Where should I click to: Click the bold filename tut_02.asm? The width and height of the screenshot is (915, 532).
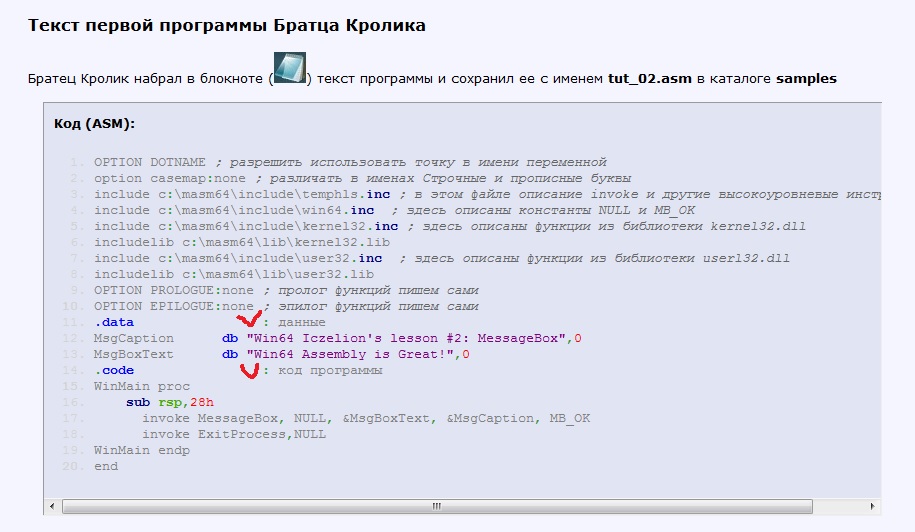(x=649, y=79)
